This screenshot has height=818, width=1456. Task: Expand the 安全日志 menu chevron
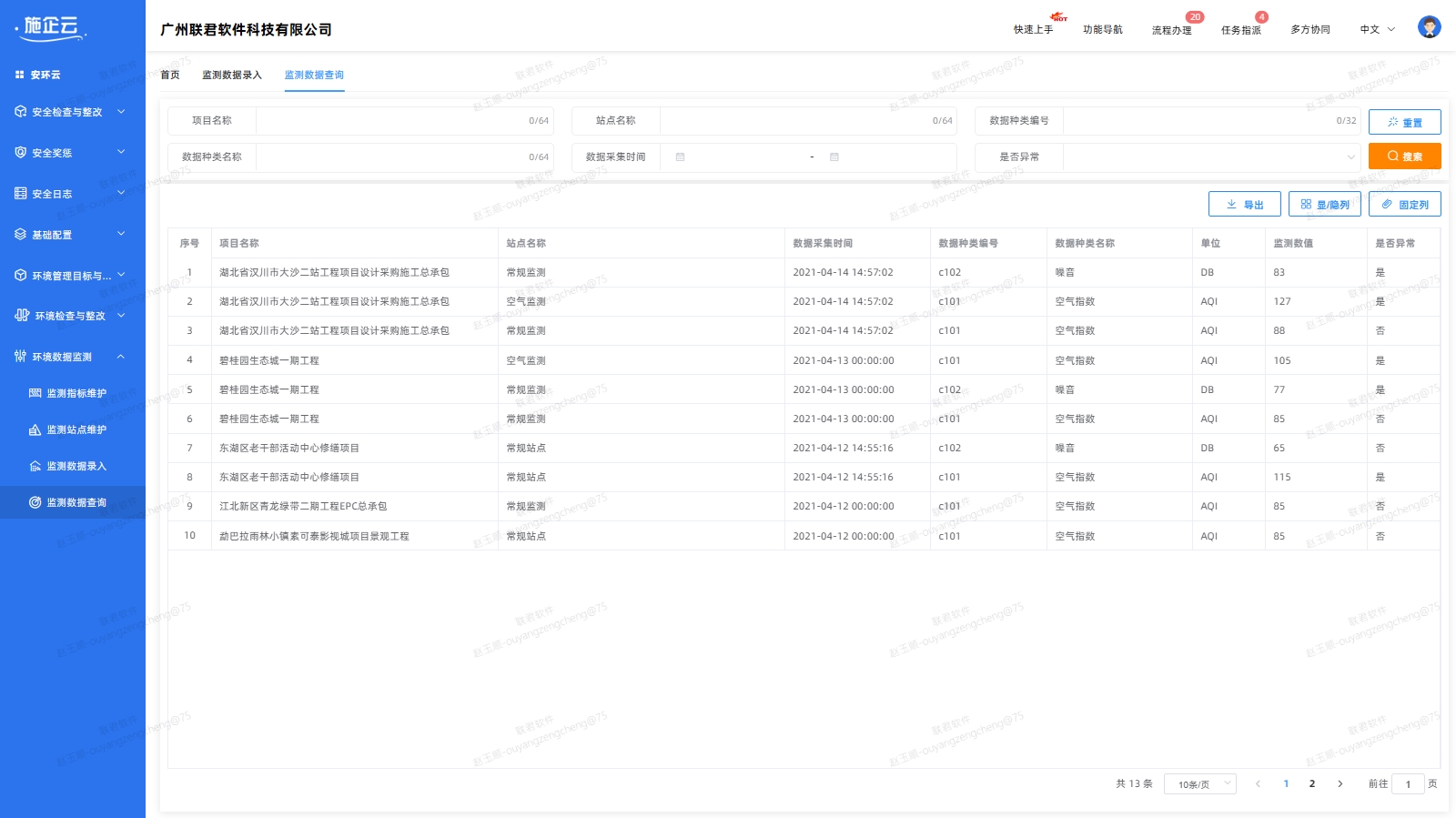click(x=121, y=193)
